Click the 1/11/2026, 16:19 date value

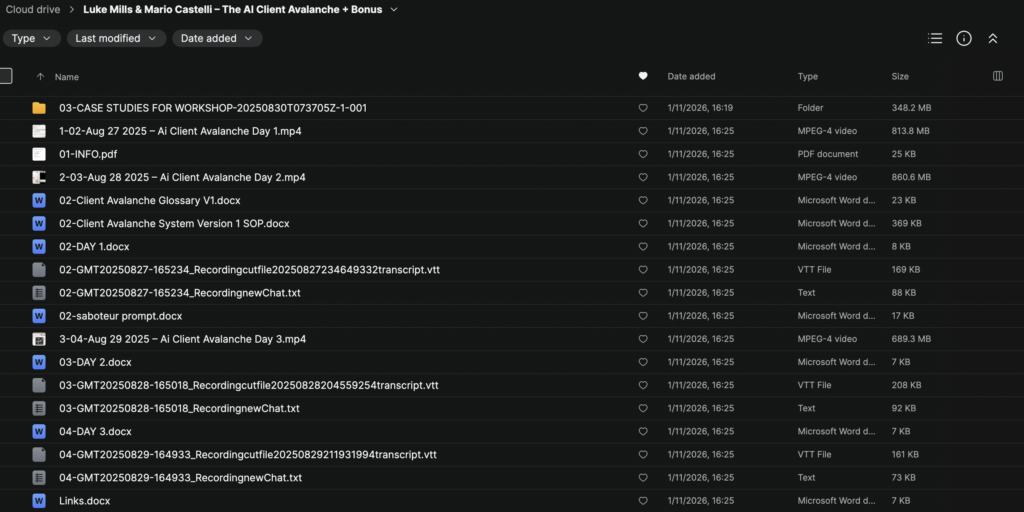point(700,108)
